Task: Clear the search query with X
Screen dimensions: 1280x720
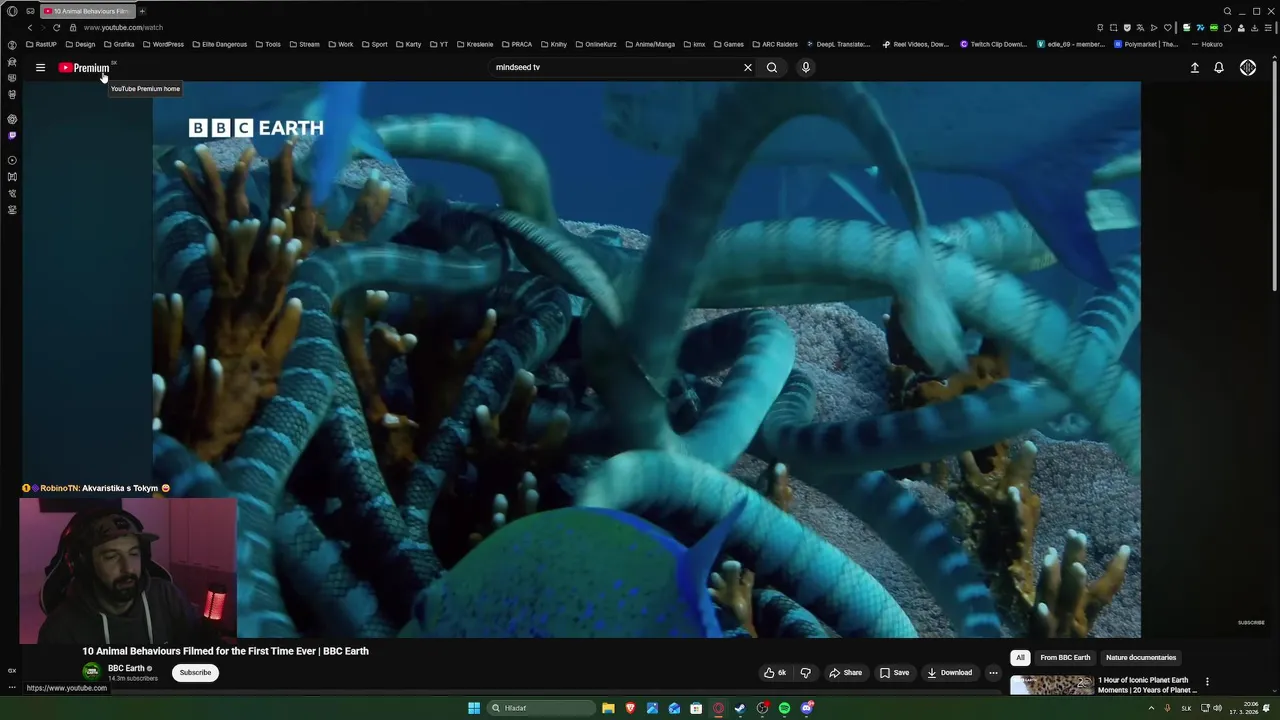Action: pyautogui.click(x=747, y=68)
